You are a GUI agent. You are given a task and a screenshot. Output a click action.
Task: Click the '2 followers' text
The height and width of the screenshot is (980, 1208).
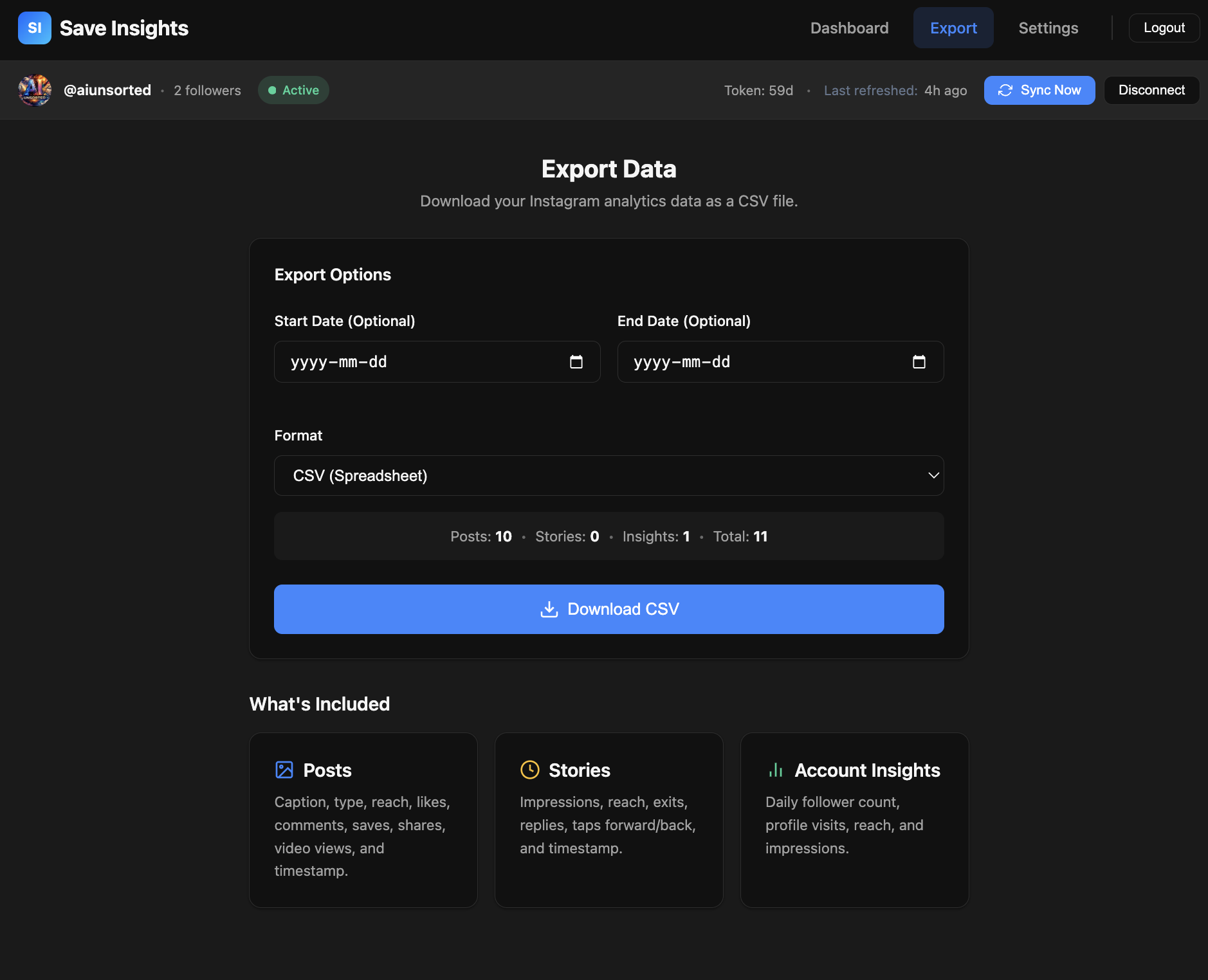click(207, 90)
